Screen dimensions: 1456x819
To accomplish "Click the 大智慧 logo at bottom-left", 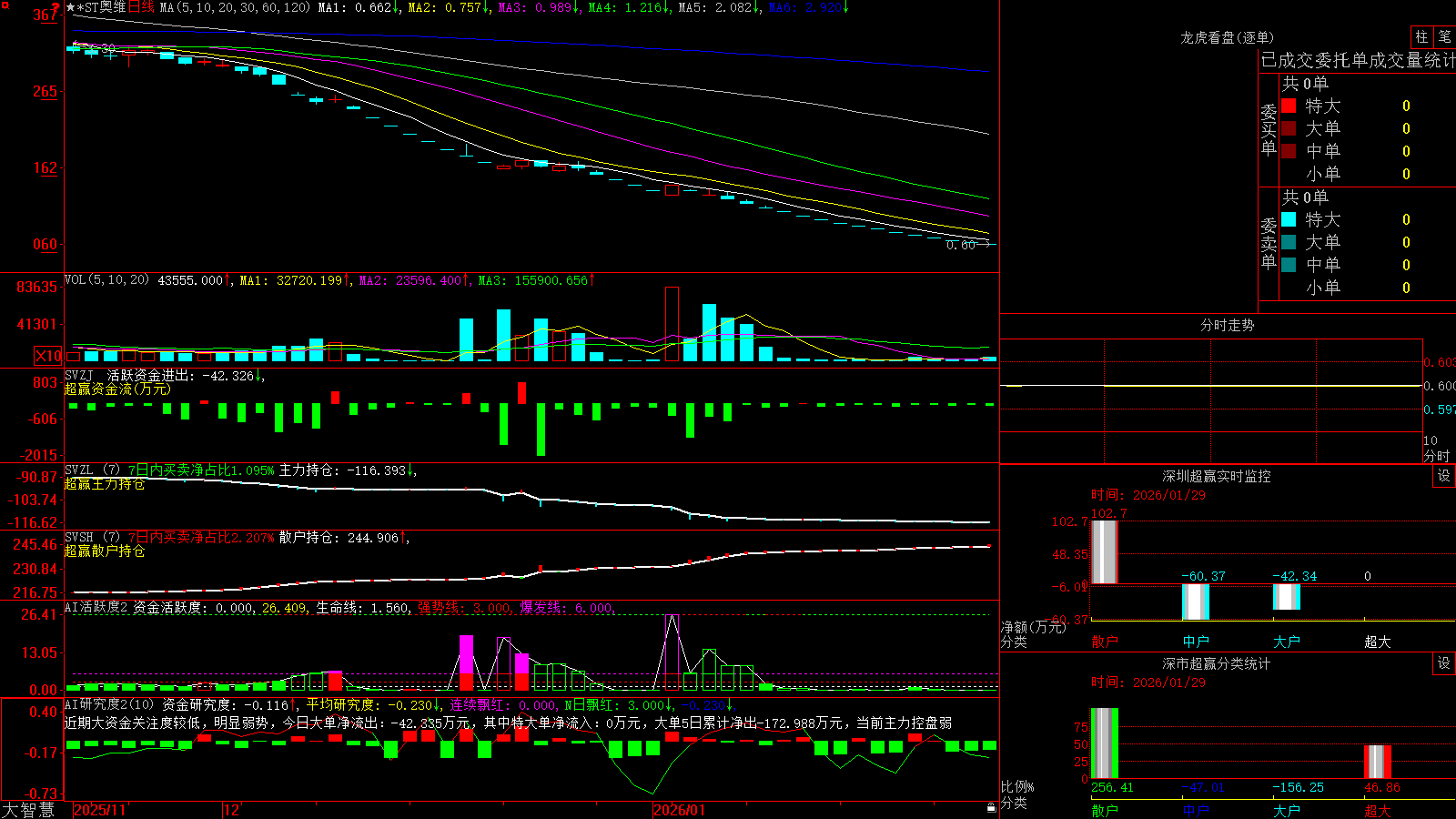I will coord(28,810).
